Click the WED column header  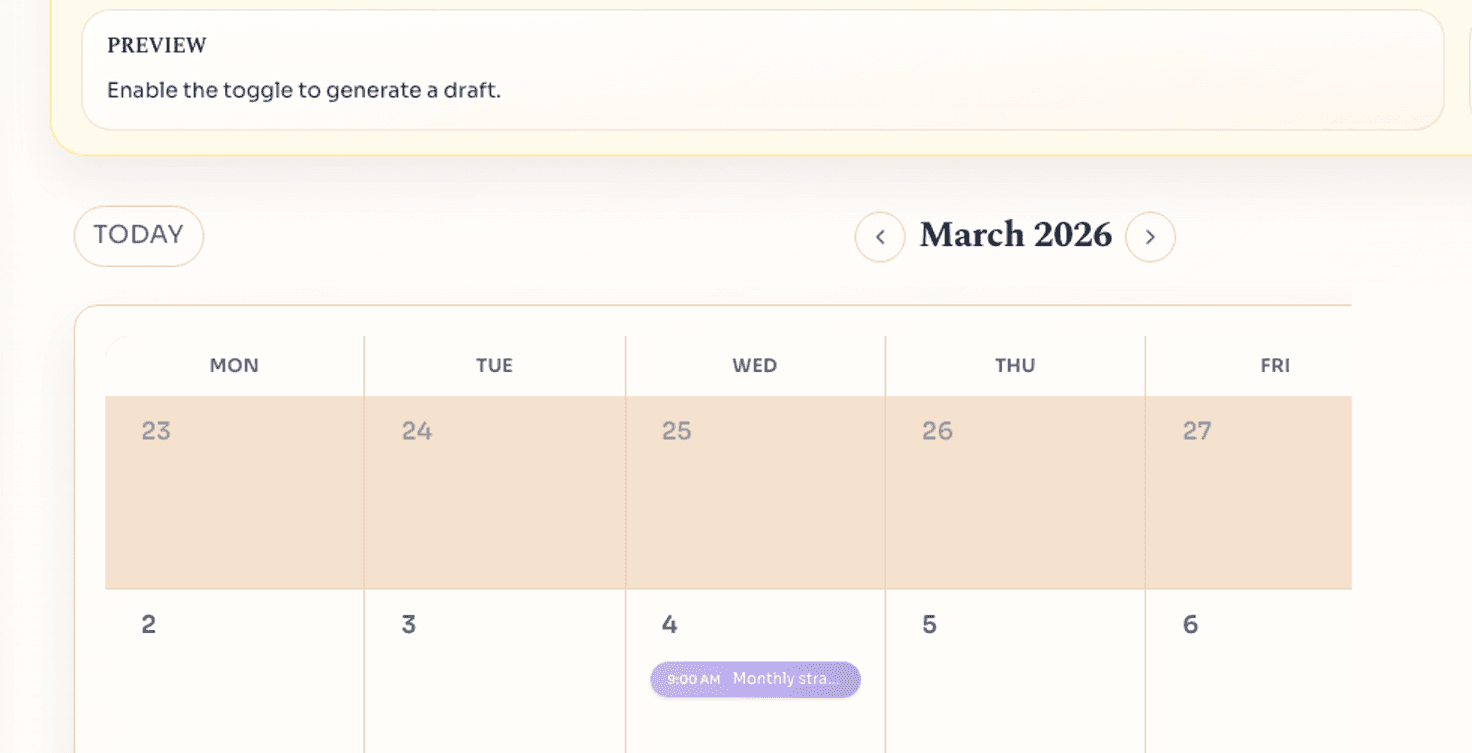tap(754, 365)
